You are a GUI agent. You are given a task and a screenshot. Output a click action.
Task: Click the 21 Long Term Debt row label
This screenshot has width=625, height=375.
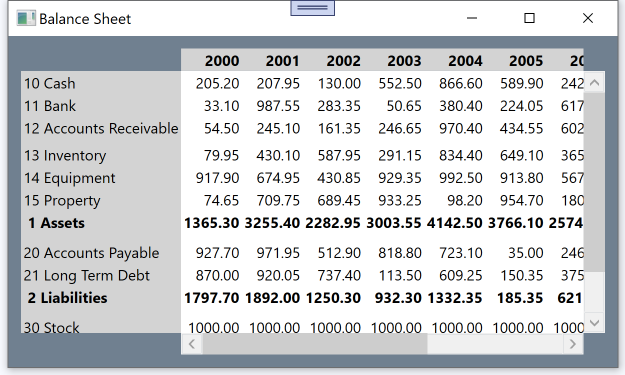coord(86,275)
